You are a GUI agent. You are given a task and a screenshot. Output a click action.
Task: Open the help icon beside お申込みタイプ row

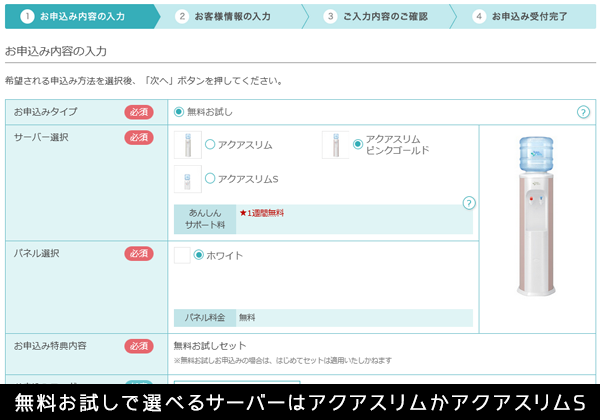[583, 112]
